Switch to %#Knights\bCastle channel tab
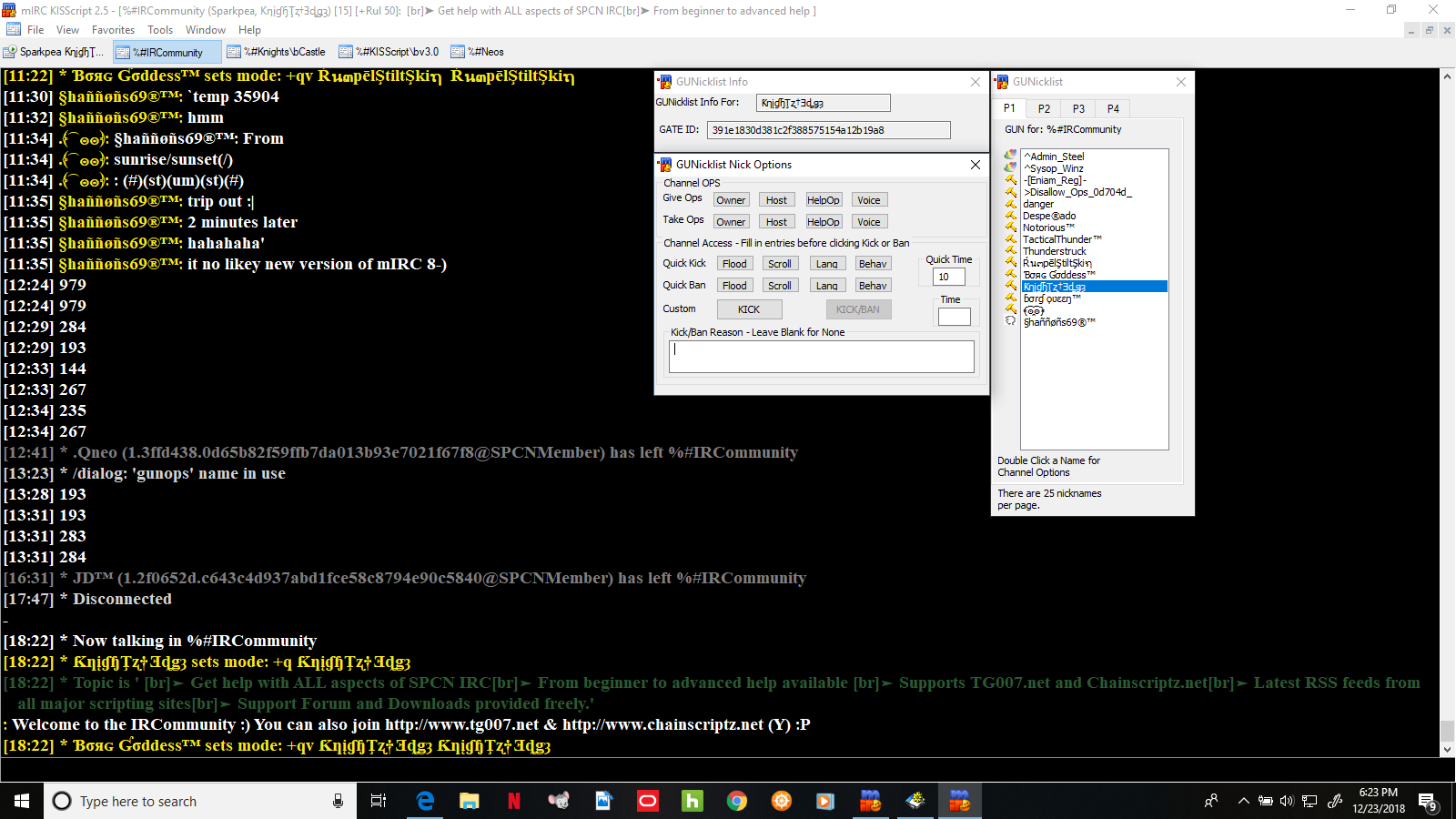 click(x=277, y=52)
